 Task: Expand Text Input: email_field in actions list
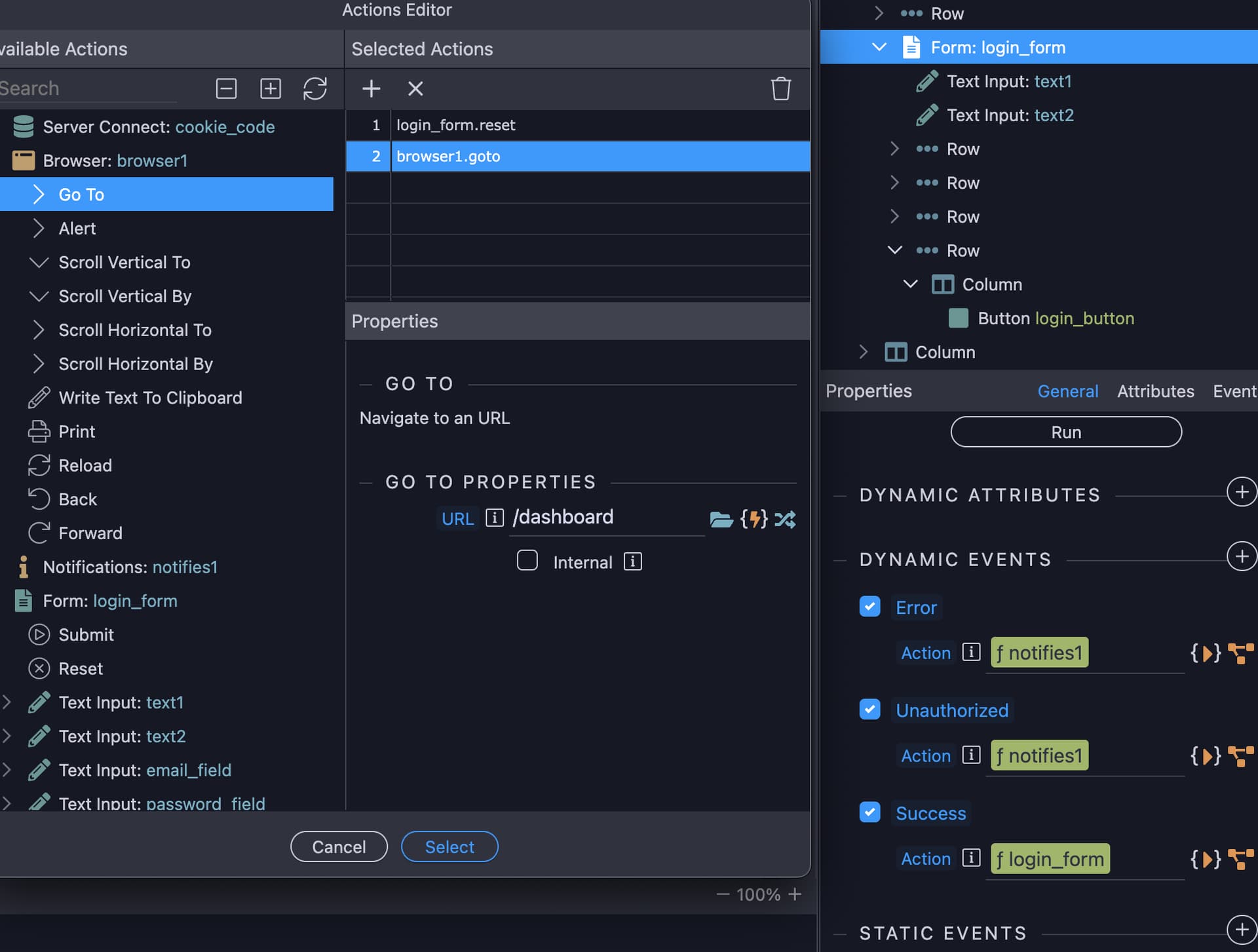(x=7, y=770)
